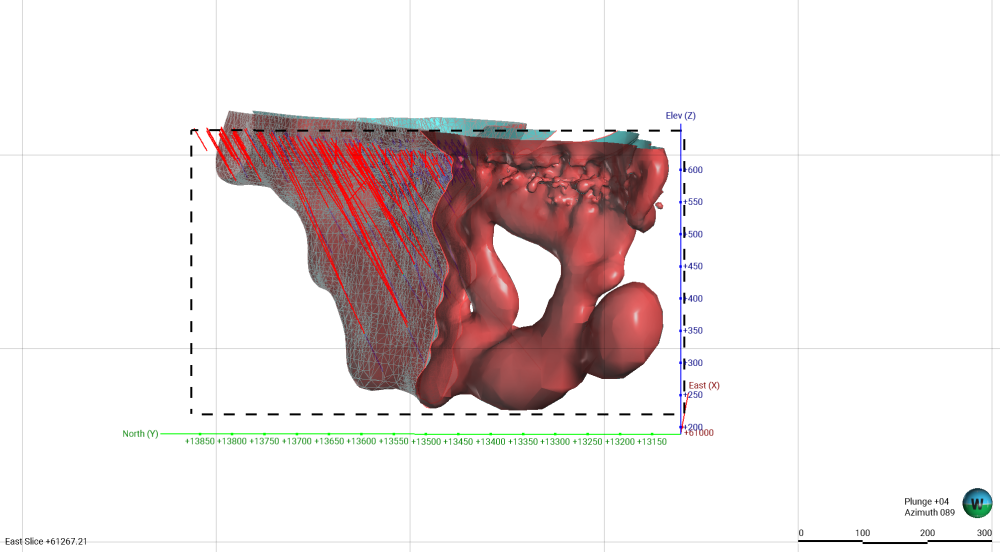1000x552 pixels.
Task: Click the Elev (Z) axis label
Action: click(x=680, y=115)
